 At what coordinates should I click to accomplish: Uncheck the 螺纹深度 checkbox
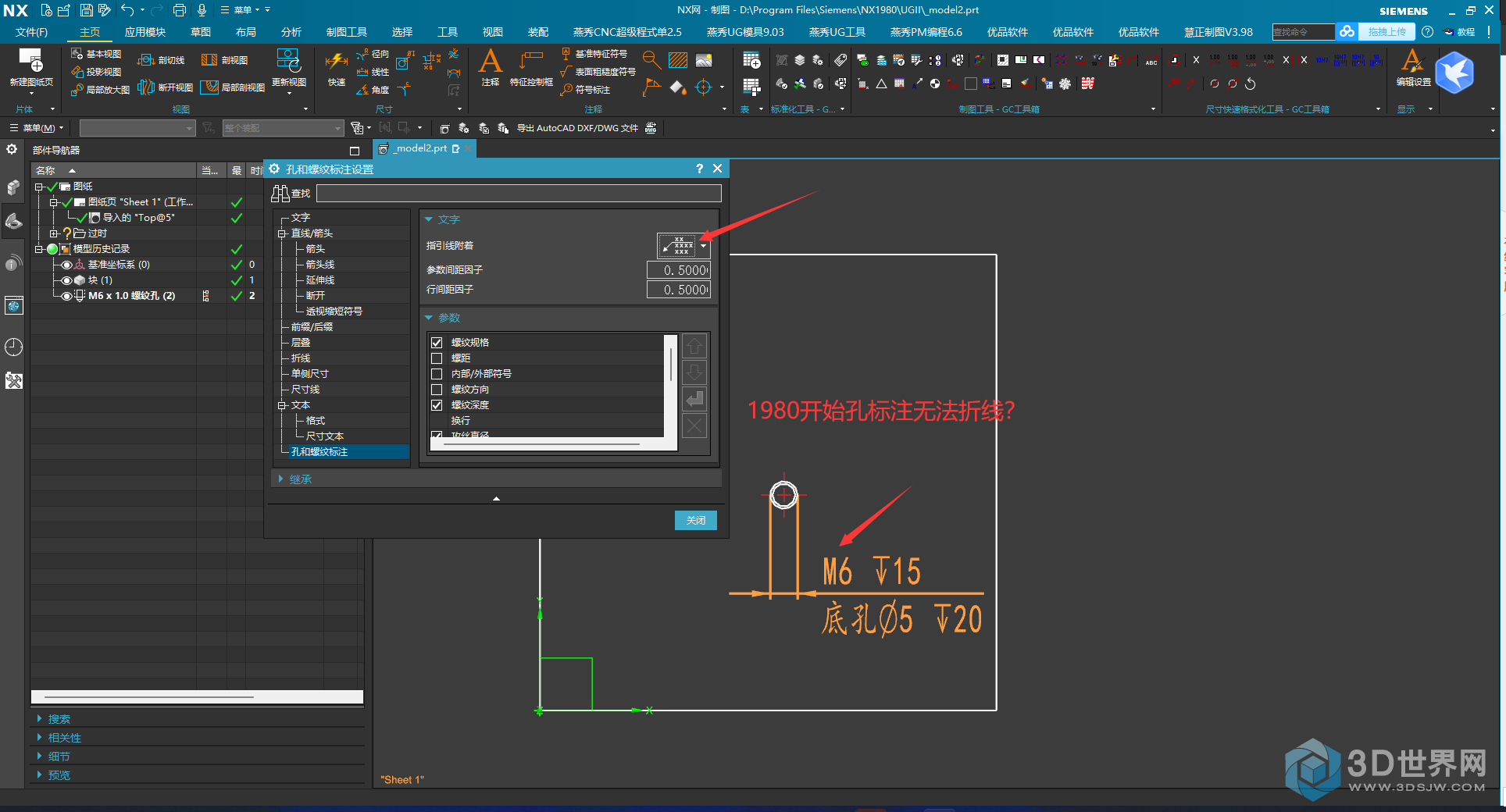[437, 405]
